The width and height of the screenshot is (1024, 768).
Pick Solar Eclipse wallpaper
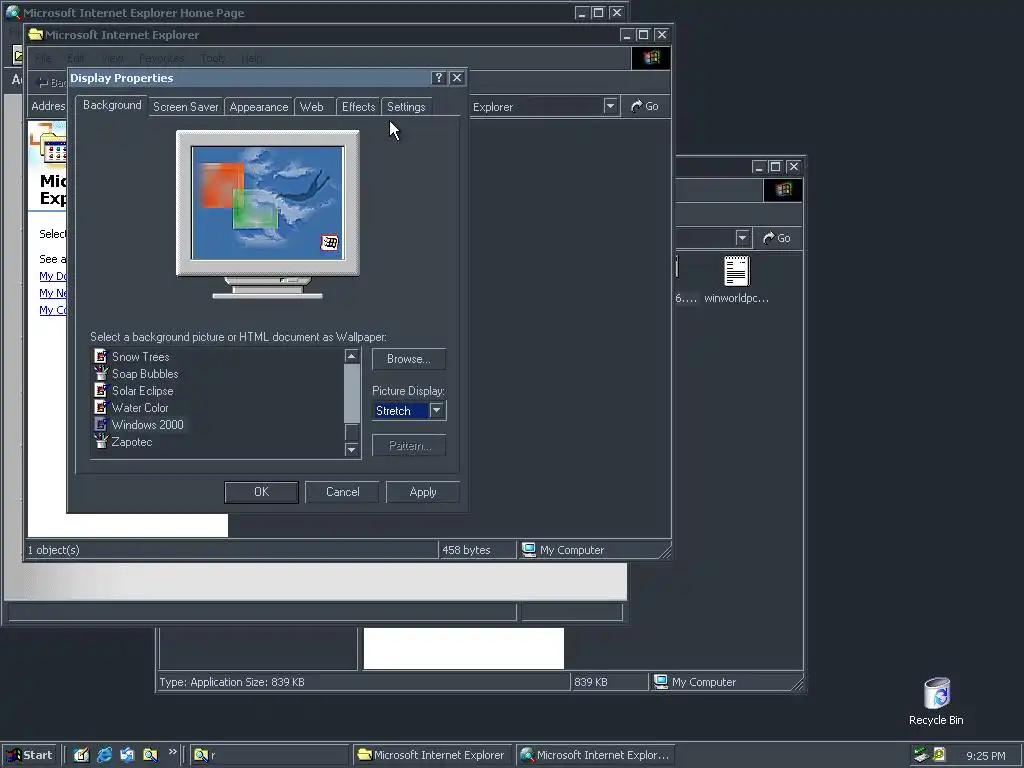coord(142,391)
